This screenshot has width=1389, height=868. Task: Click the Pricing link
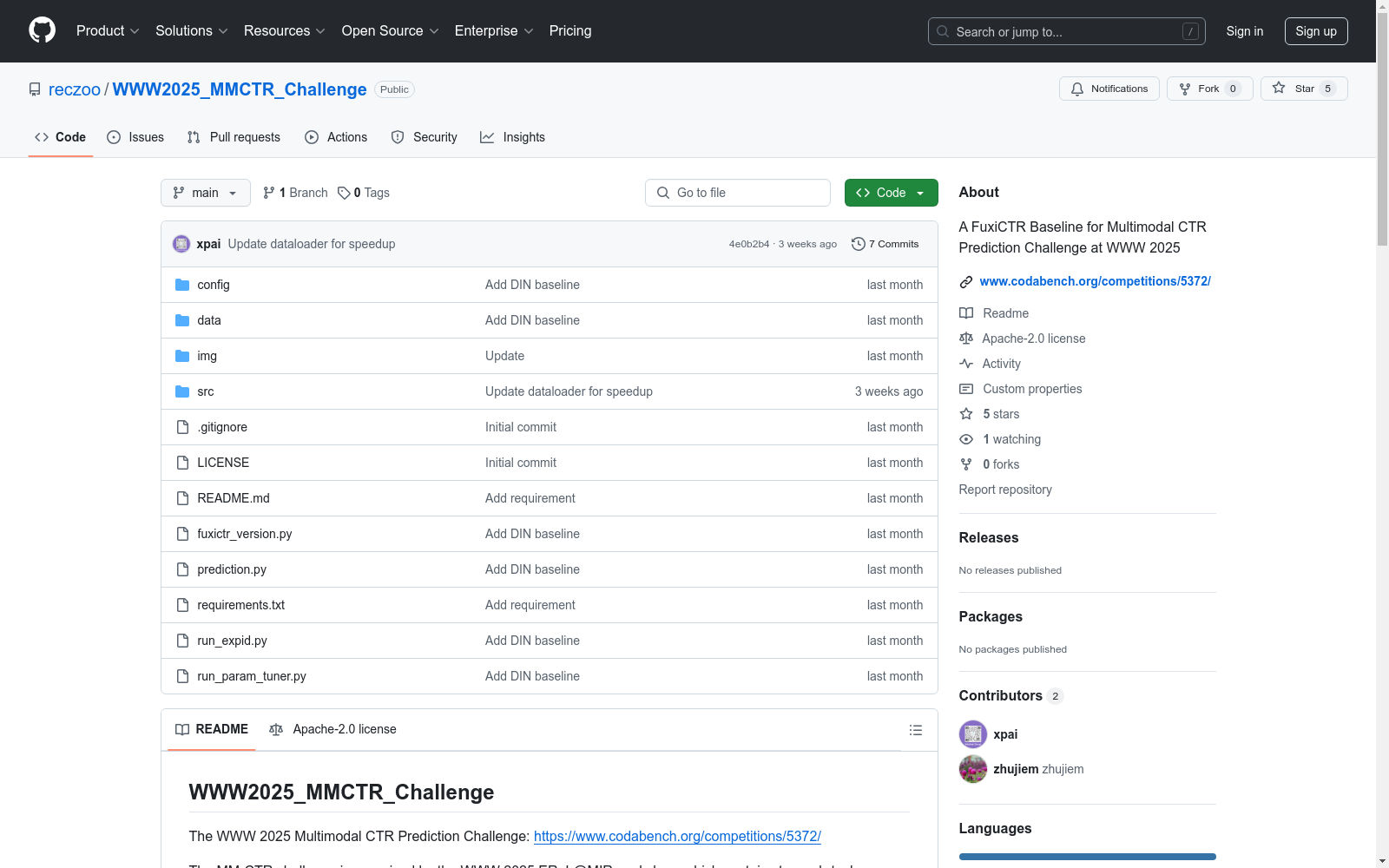click(x=570, y=31)
